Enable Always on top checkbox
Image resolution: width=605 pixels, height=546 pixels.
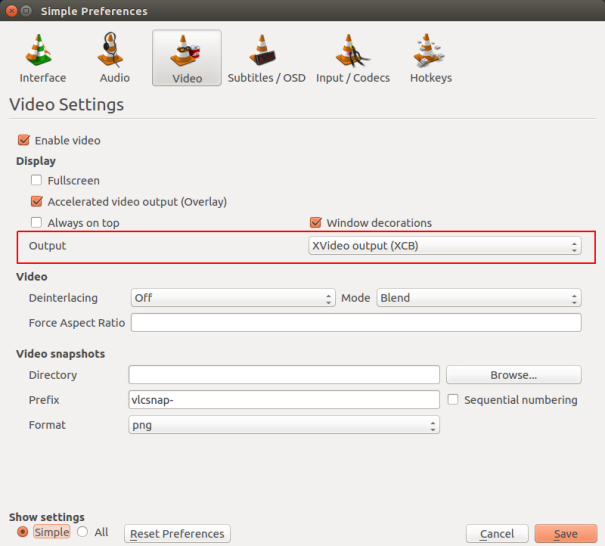[36, 223]
